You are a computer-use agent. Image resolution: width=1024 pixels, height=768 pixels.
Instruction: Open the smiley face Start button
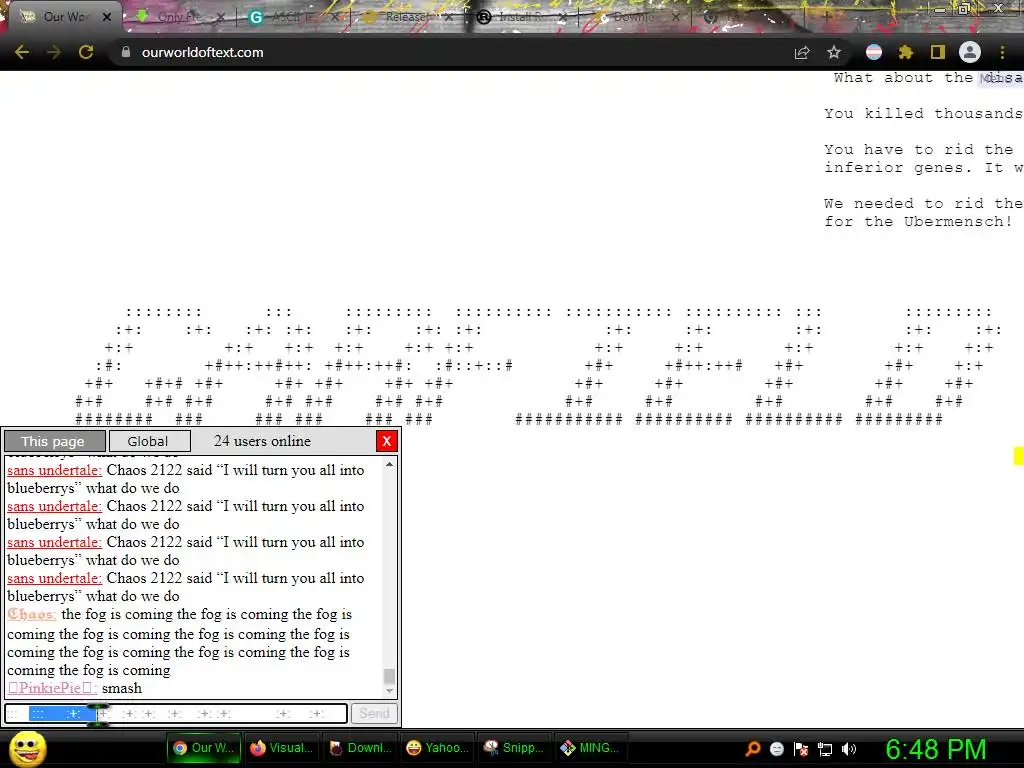click(27, 748)
